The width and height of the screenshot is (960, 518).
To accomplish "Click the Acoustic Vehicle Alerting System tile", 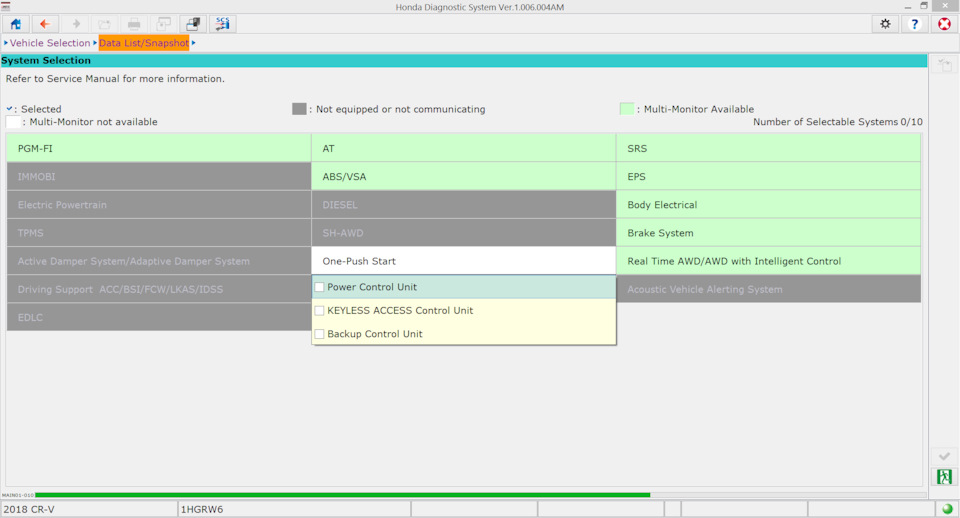I will (x=768, y=289).
